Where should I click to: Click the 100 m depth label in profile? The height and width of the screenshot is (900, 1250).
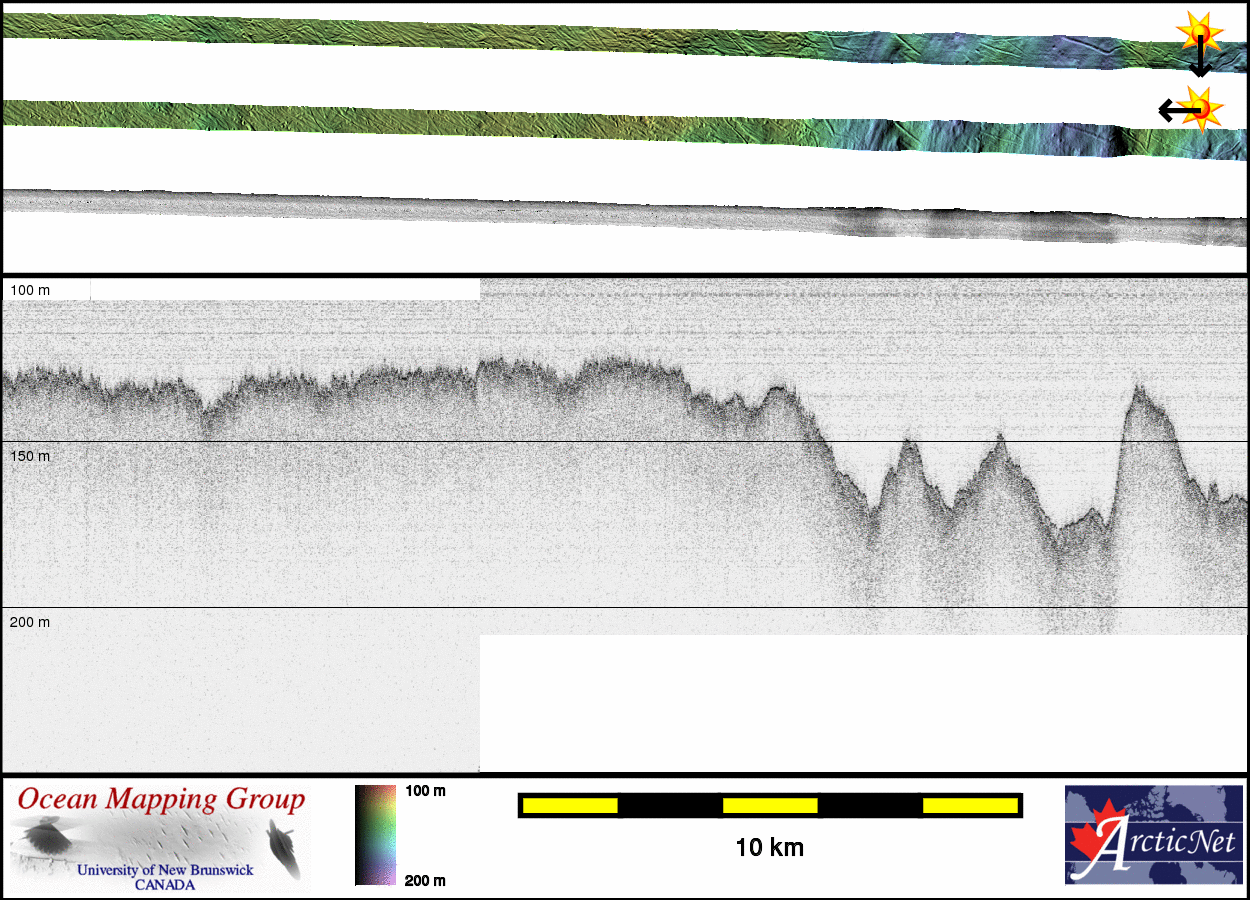click(30, 290)
